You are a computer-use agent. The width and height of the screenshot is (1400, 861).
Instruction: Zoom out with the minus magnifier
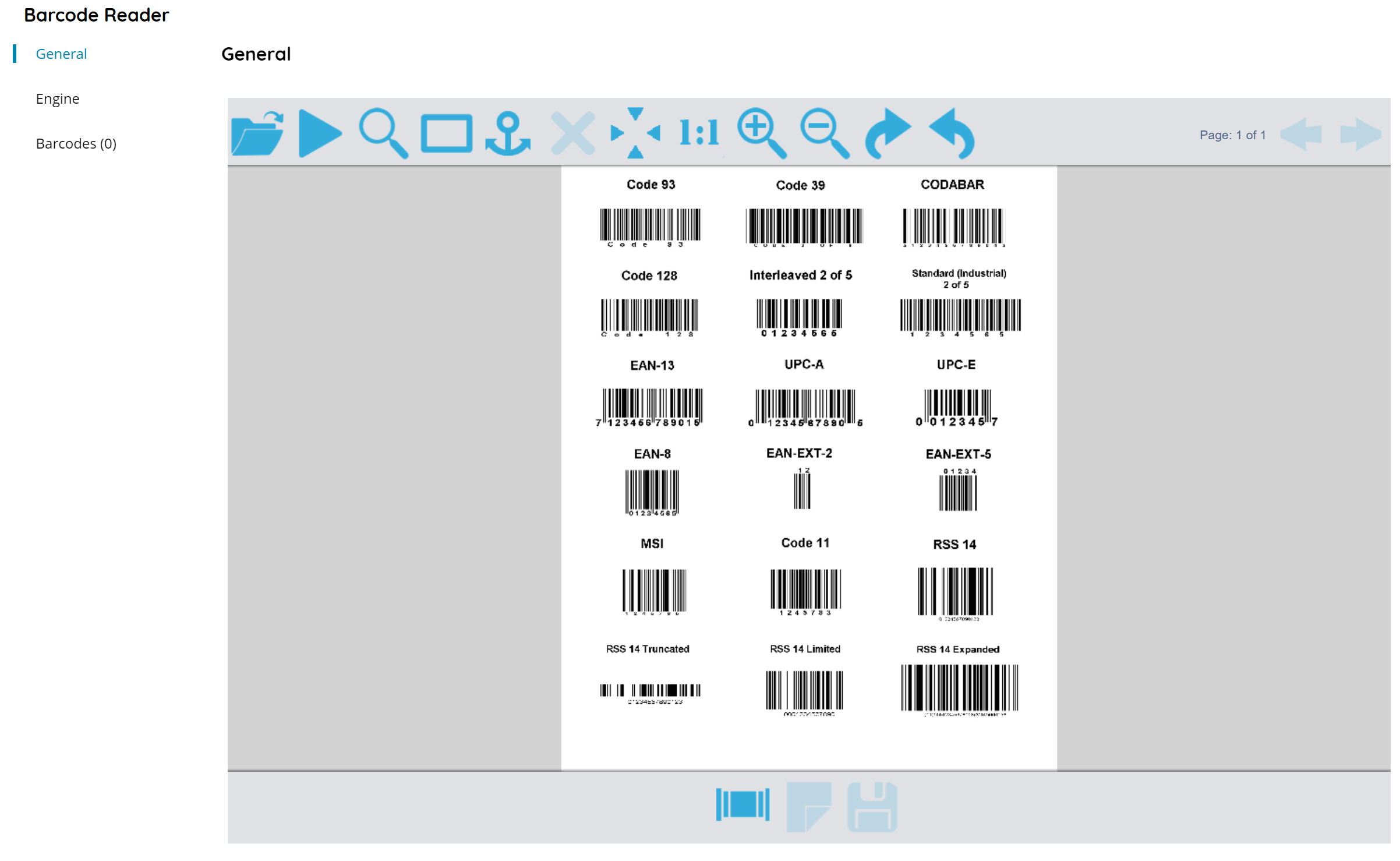pos(825,133)
